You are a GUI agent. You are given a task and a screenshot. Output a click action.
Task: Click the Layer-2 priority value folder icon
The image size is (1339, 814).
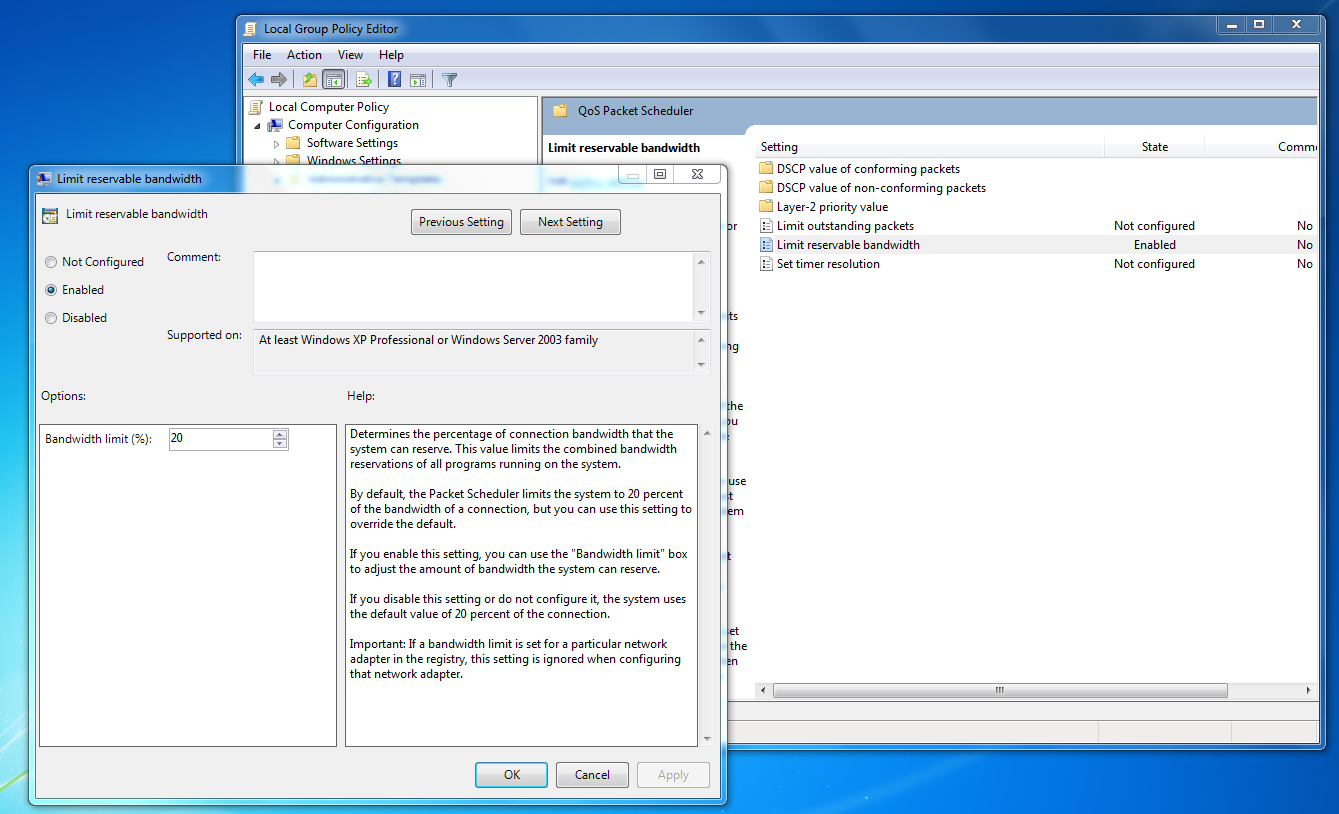tap(766, 207)
